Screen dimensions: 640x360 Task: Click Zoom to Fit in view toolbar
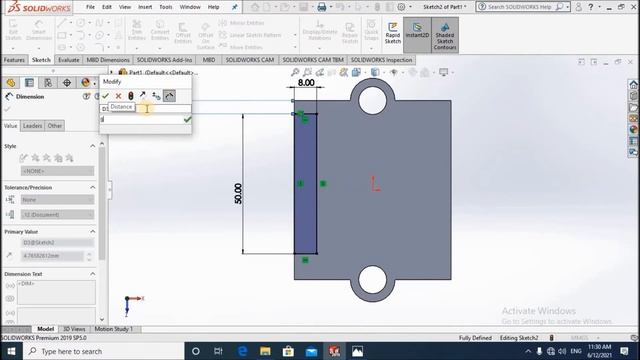click(295, 72)
